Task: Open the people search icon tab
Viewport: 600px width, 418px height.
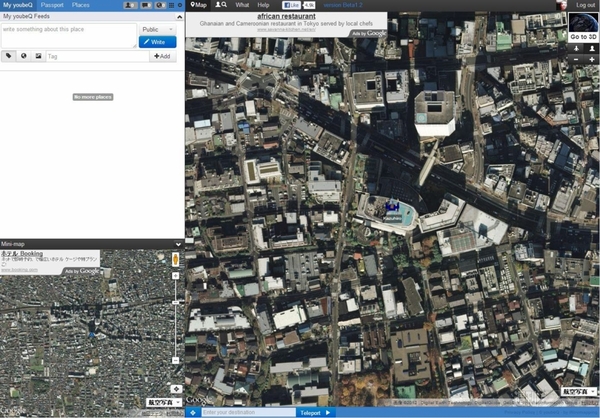Action: point(221,5)
